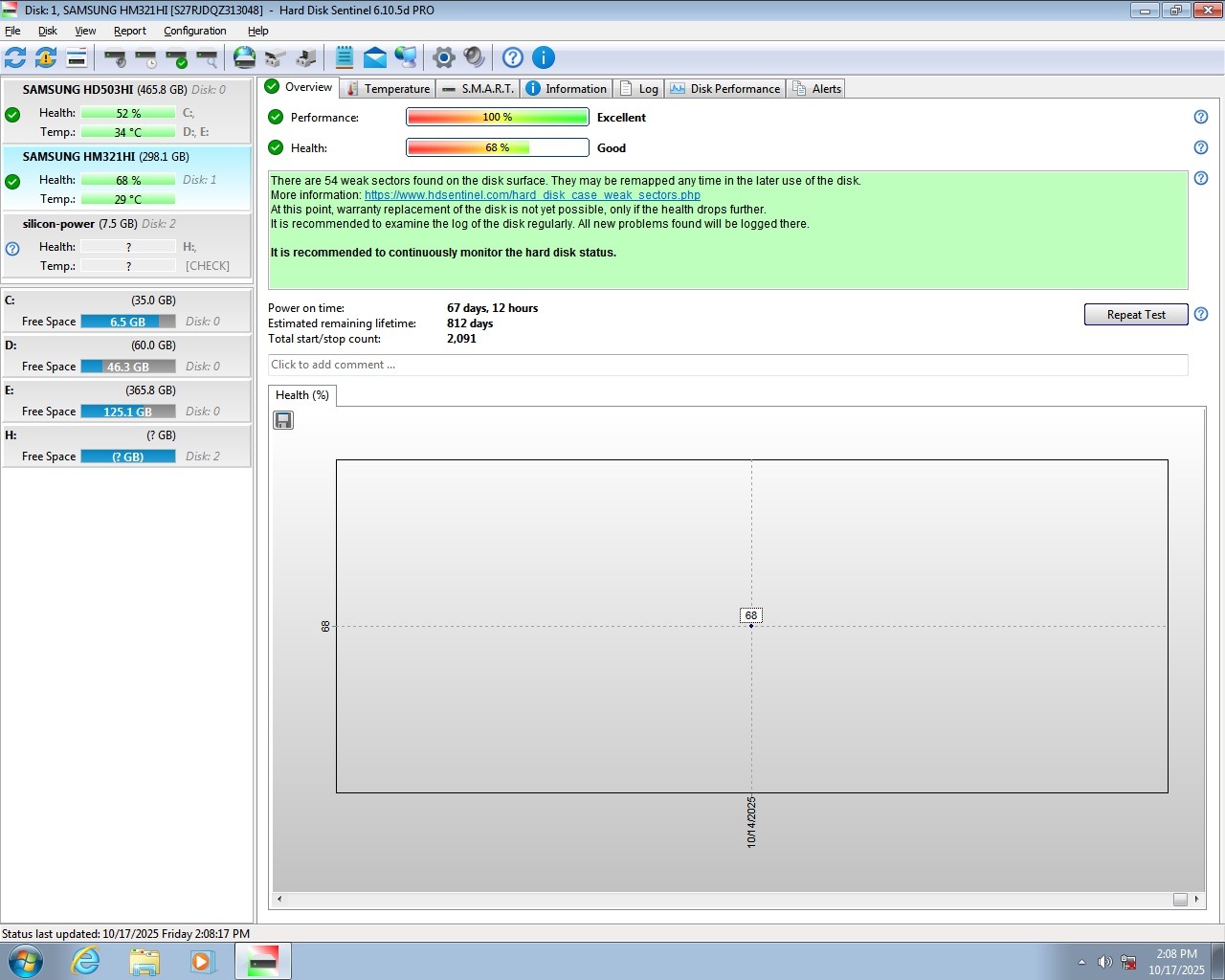Switch to the S.M.A.R.T. tab

pos(478,89)
